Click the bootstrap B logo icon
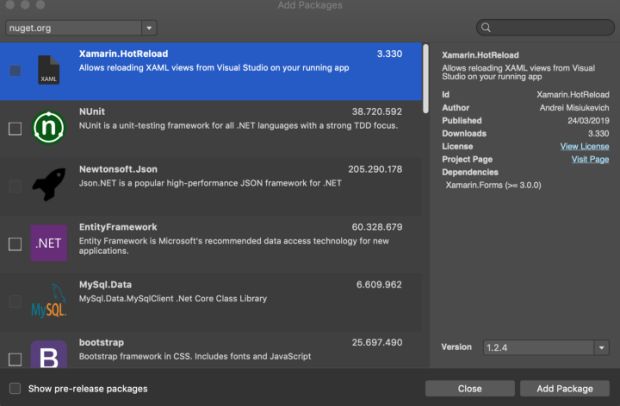 [x=48, y=354]
